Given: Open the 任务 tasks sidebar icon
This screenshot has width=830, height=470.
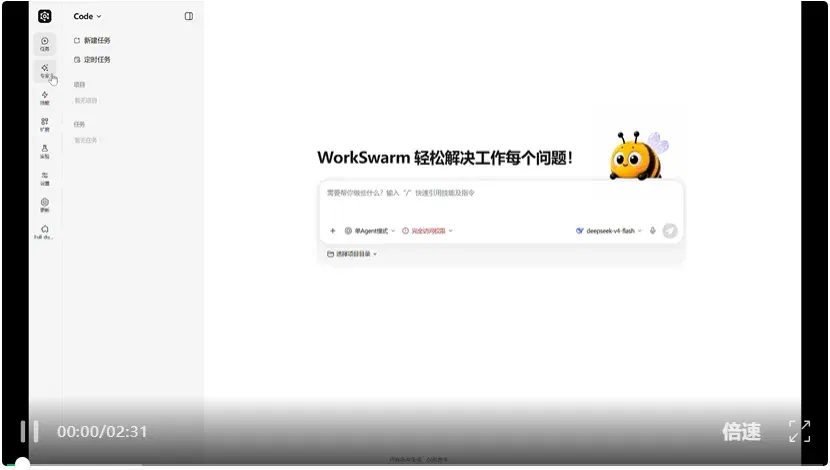Looking at the screenshot, I should tap(45, 44).
